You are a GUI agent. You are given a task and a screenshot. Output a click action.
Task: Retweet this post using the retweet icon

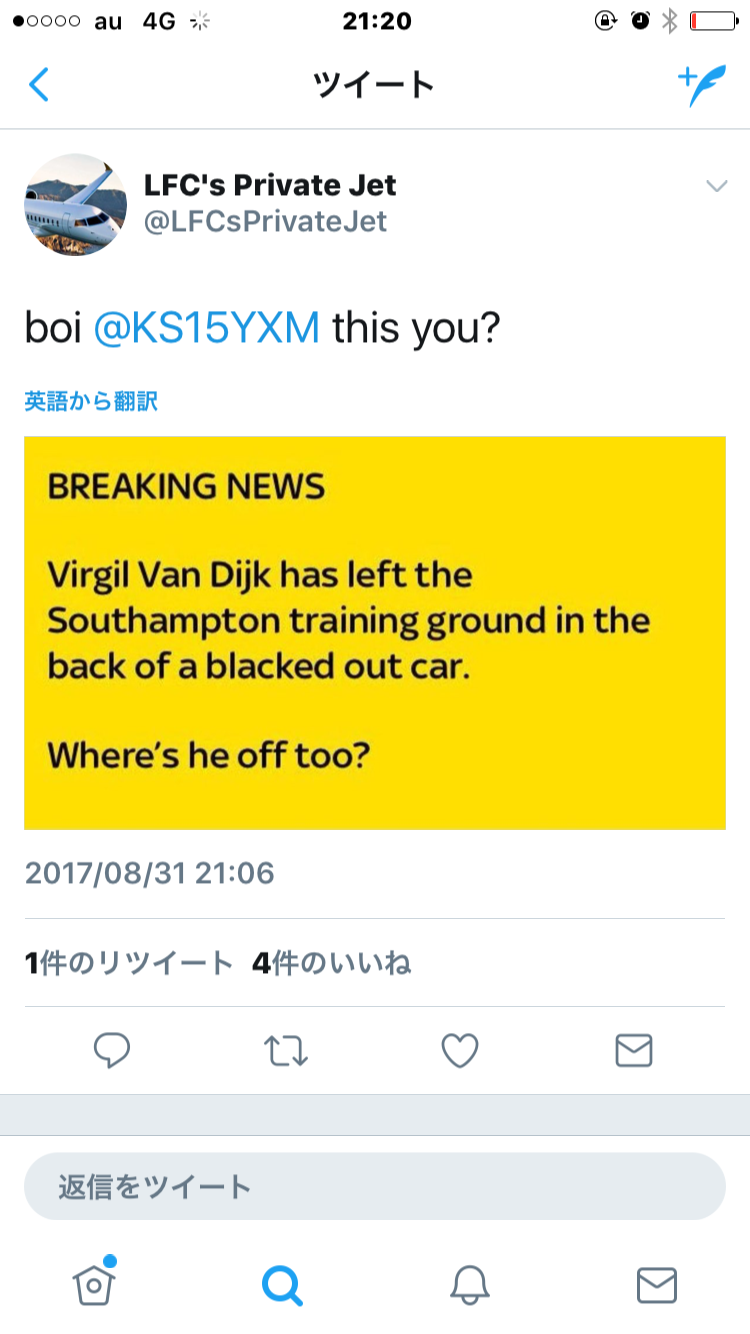pyautogui.click(x=286, y=1050)
